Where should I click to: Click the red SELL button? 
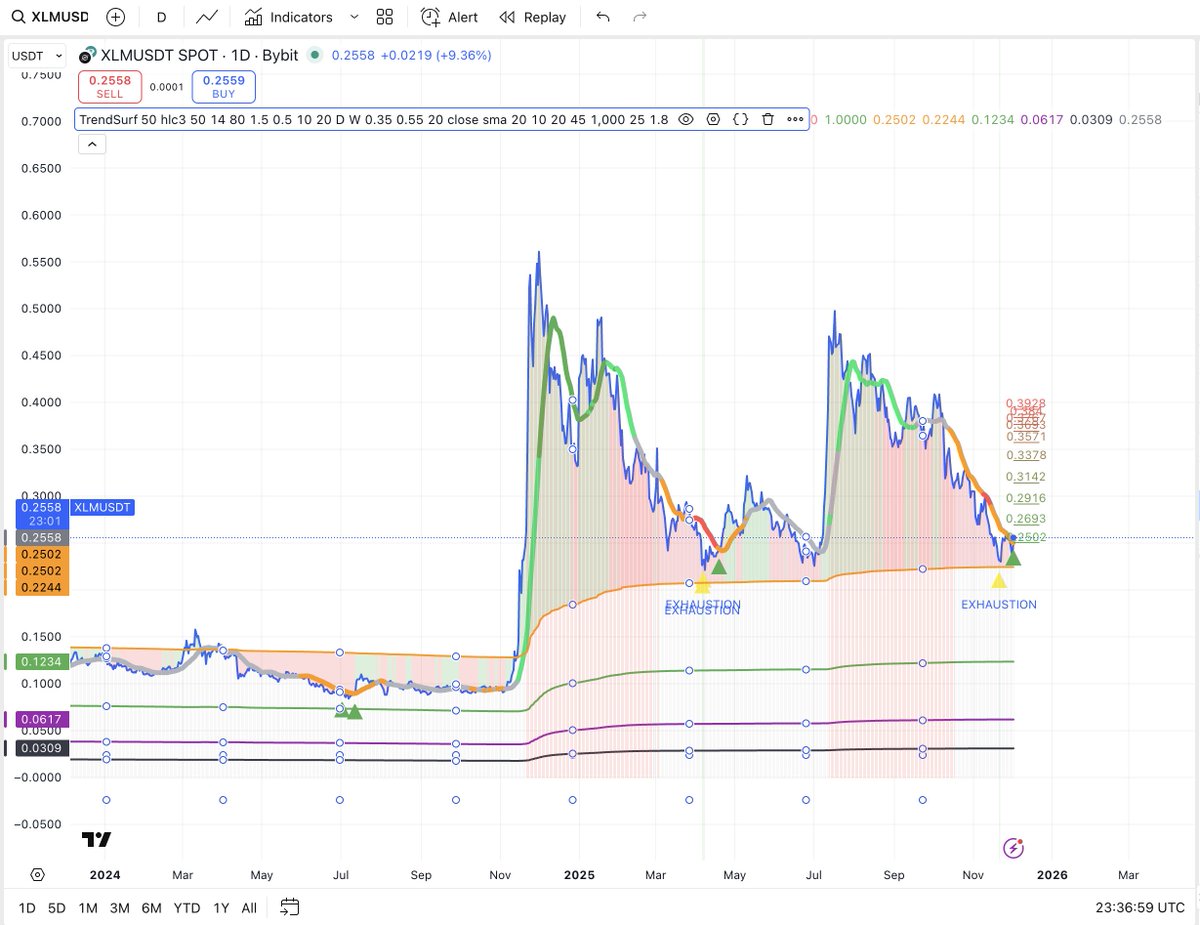(110, 87)
